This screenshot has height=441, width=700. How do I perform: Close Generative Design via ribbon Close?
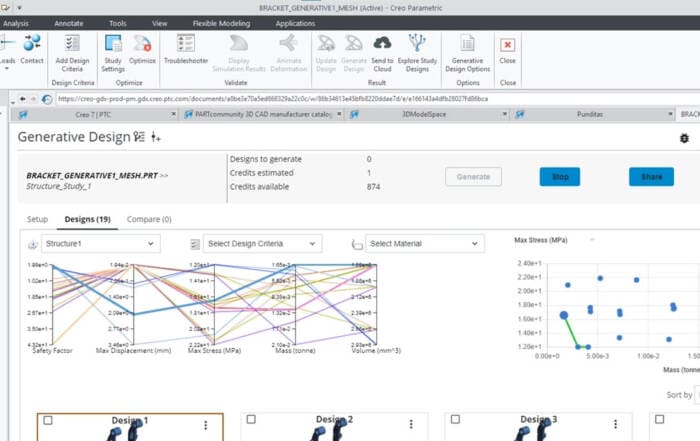tap(508, 49)
